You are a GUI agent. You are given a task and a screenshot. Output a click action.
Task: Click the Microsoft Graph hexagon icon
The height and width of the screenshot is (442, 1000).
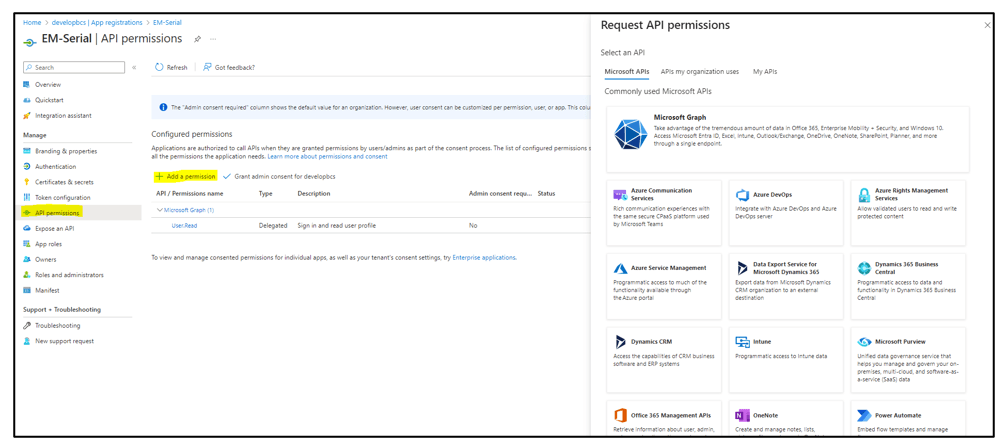629,134
